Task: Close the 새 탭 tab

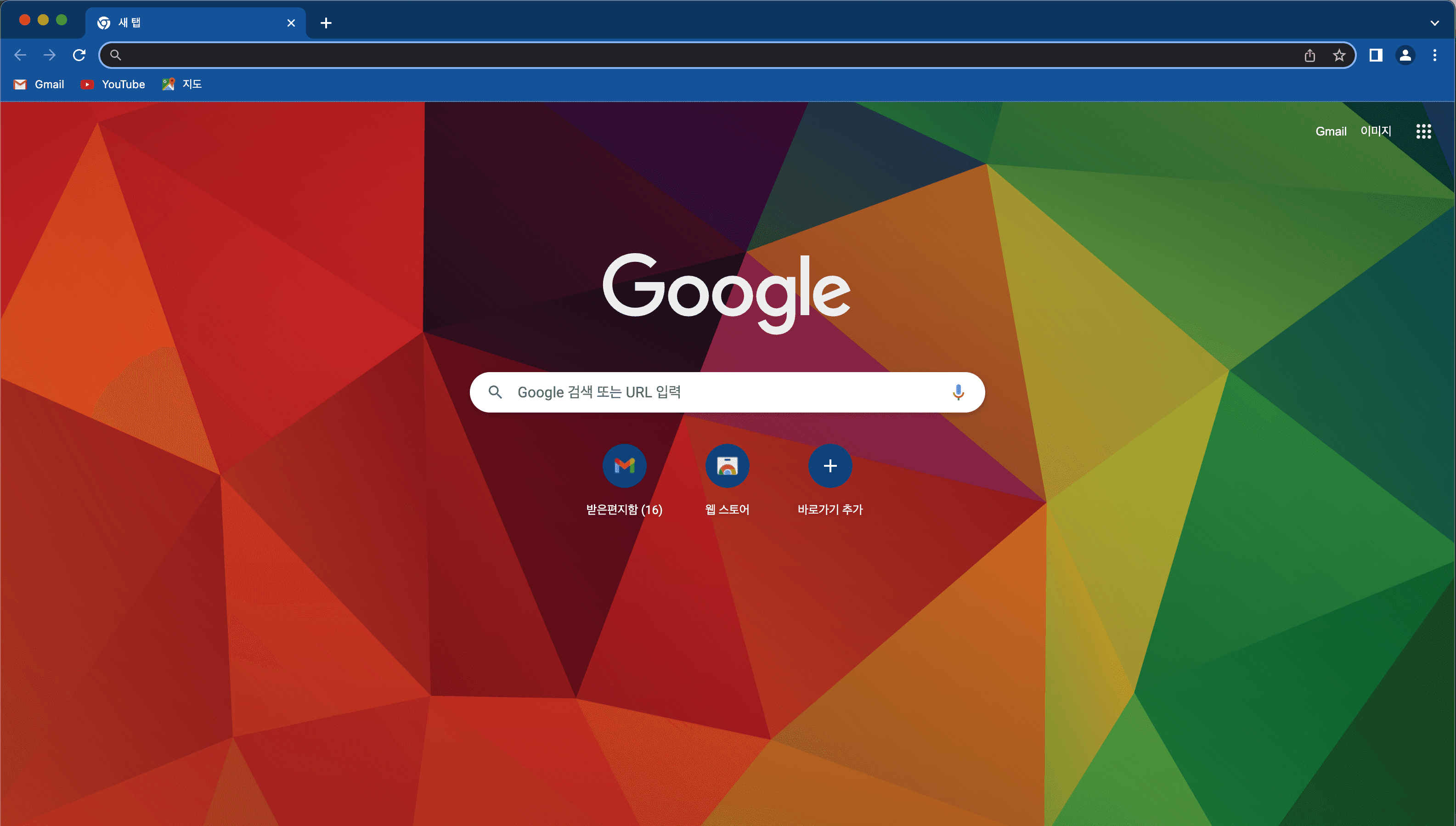Action: point(291,23)
